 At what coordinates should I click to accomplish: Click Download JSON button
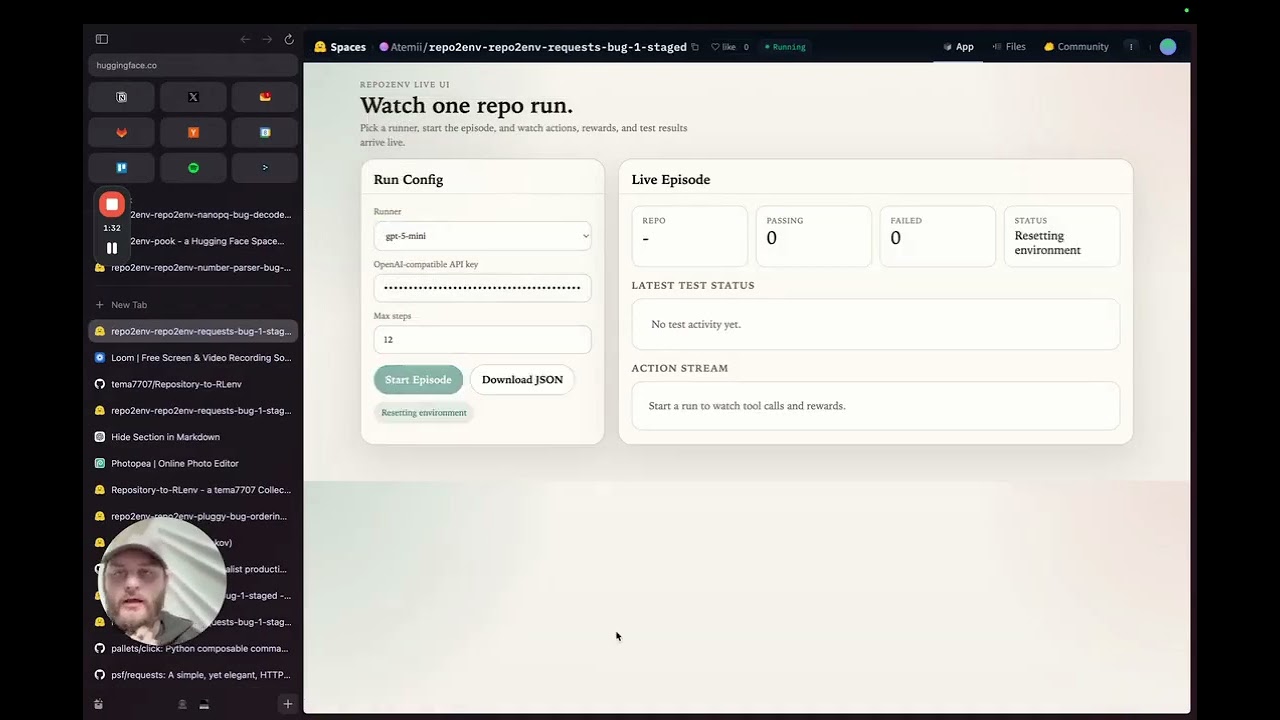(522, 380)
